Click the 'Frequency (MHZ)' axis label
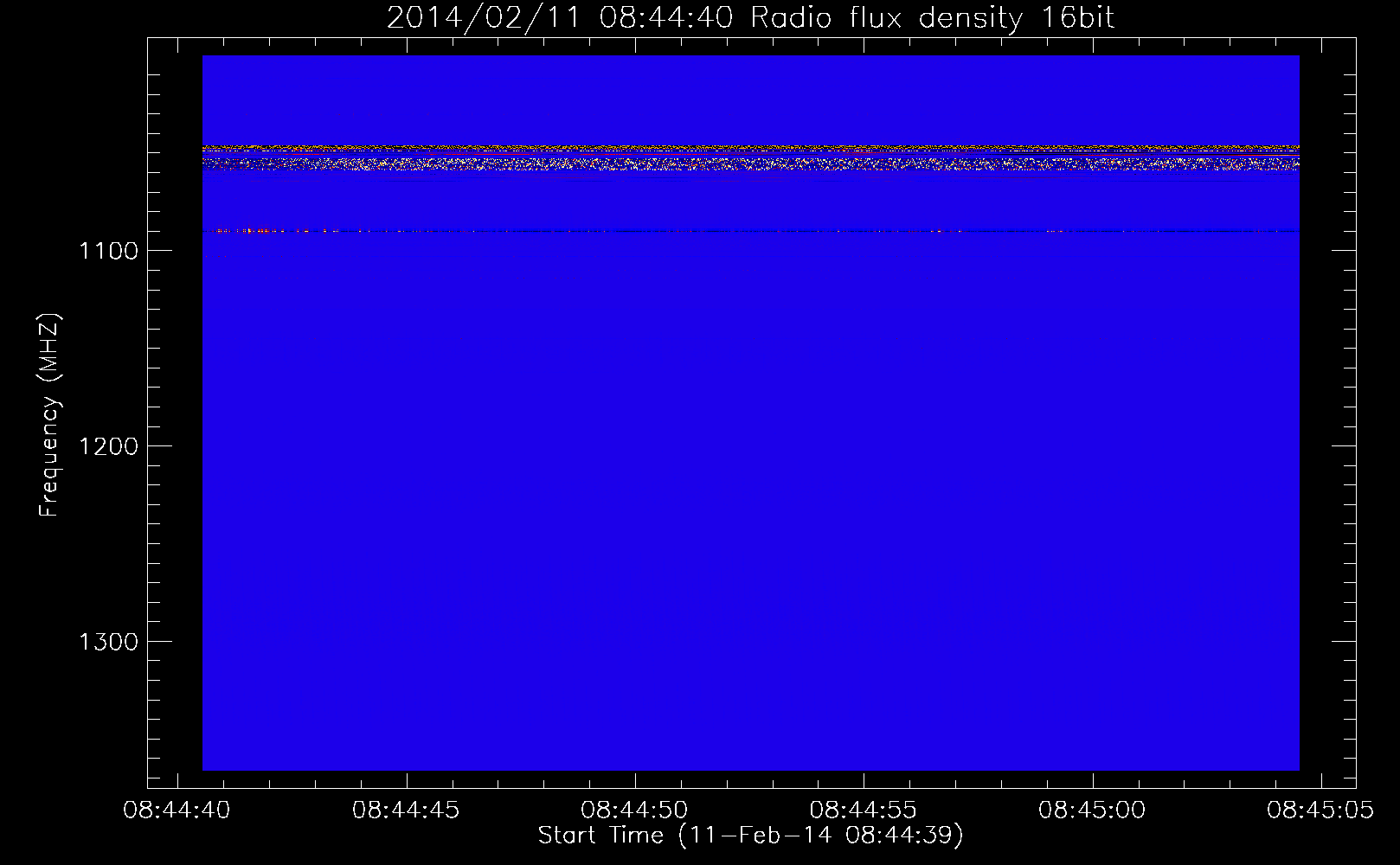This screenshot has width=1400, height=865. (x=50, y=415)
